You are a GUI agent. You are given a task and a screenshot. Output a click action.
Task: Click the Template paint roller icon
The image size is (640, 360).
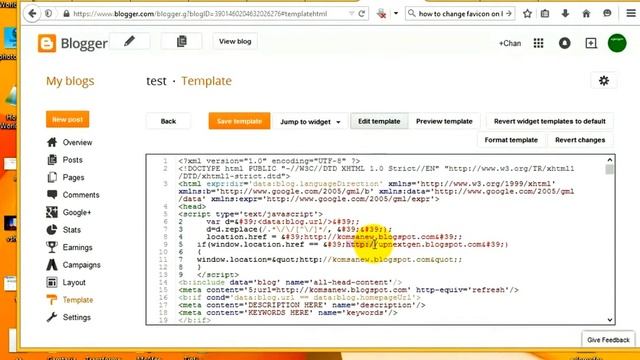point(52,300)
